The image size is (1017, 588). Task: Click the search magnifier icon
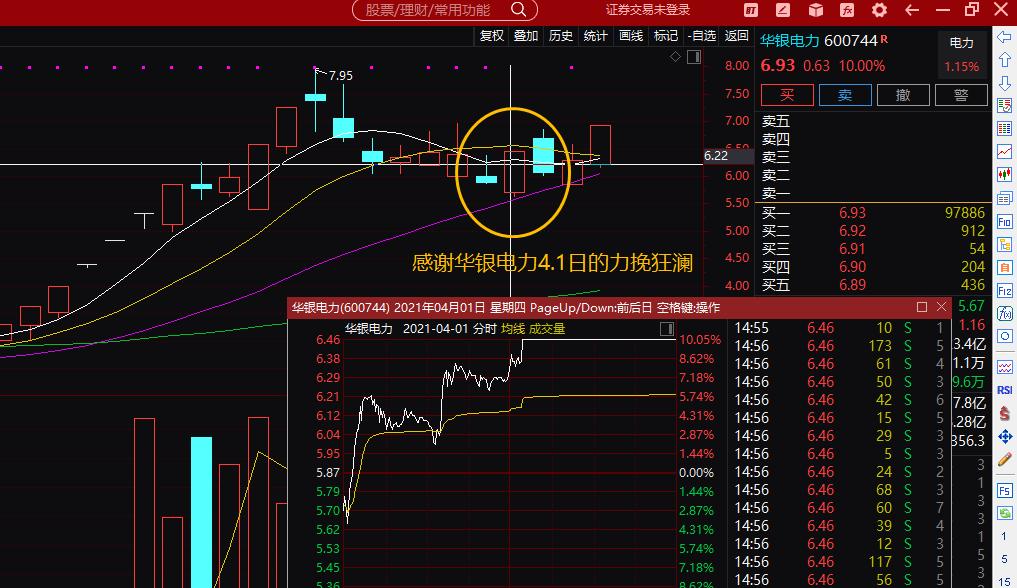[518, 9]
